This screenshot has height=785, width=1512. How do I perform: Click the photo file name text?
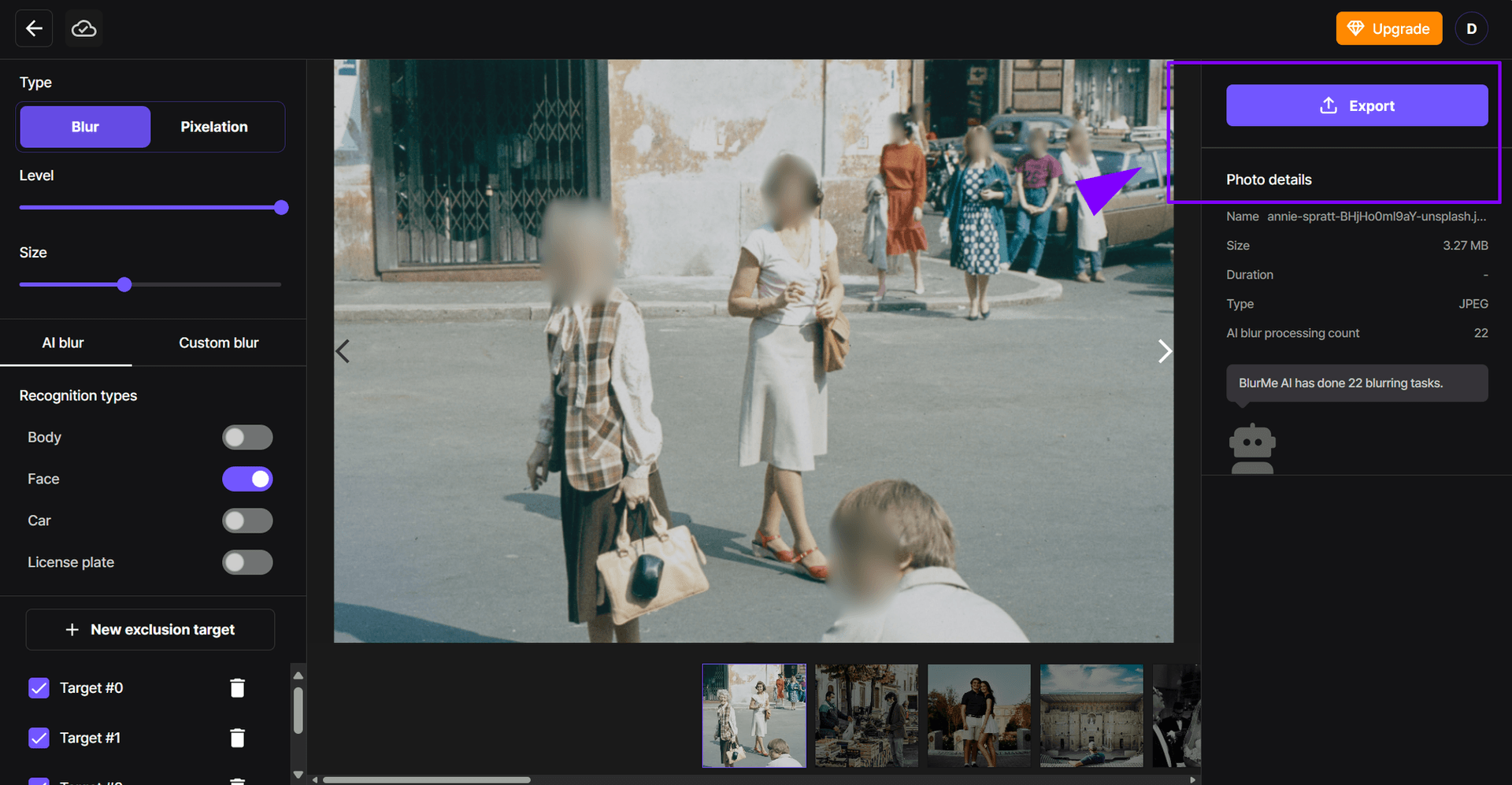tap(1377, 216)
